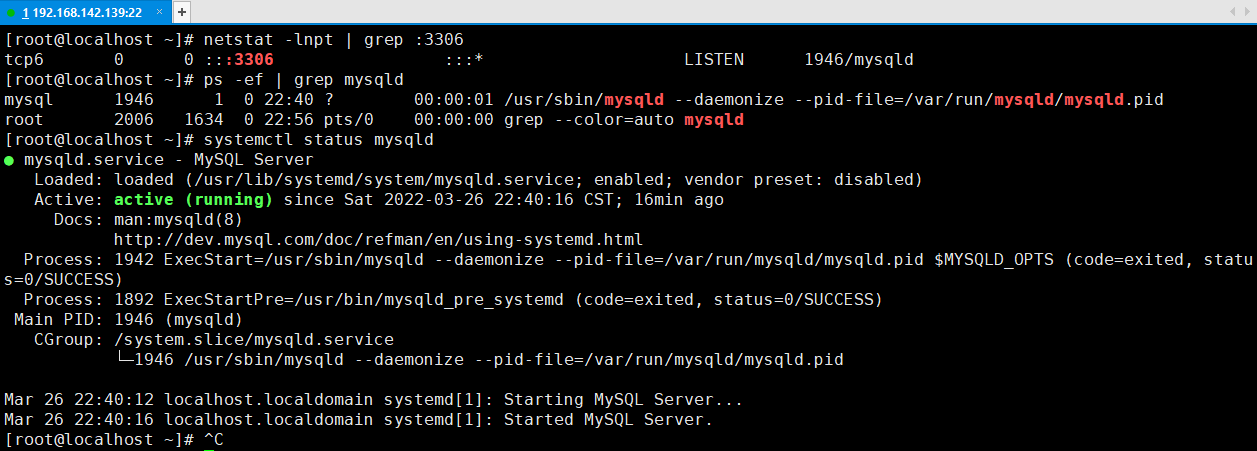Close the 192.168.142.139:22 session tab
1257x451 pixels.
click(x=157, y=13)
